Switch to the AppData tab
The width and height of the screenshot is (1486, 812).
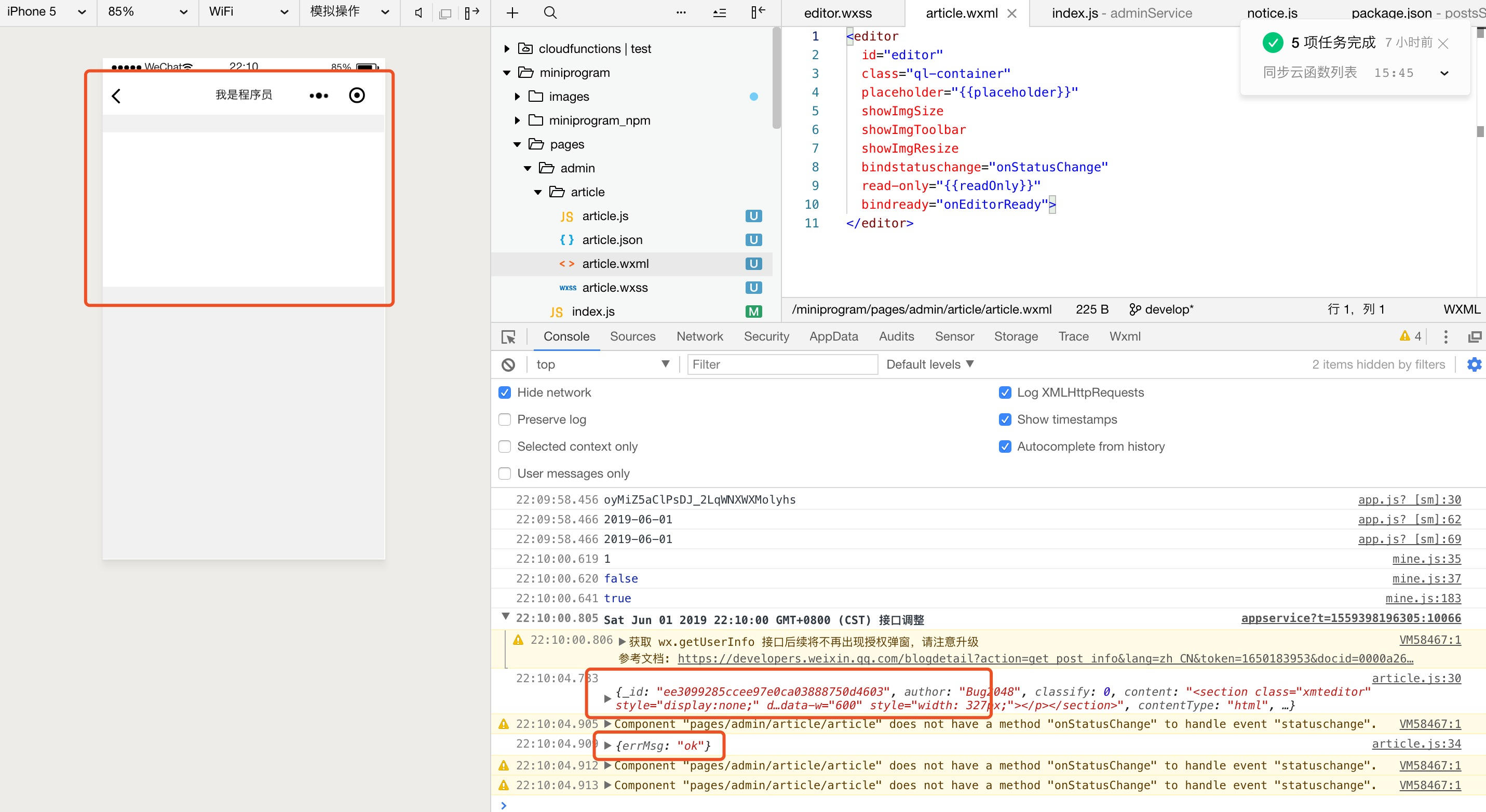point(833,337)
